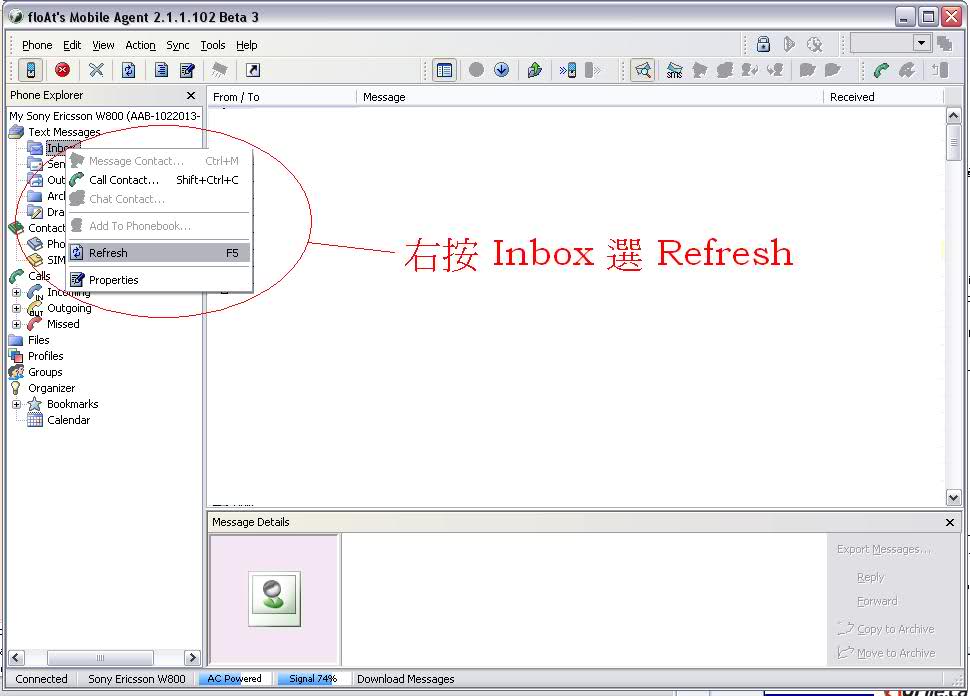This screenshot has height=696, width=970.
Task: Select Calendar in the tree
Action: (69, 421)
